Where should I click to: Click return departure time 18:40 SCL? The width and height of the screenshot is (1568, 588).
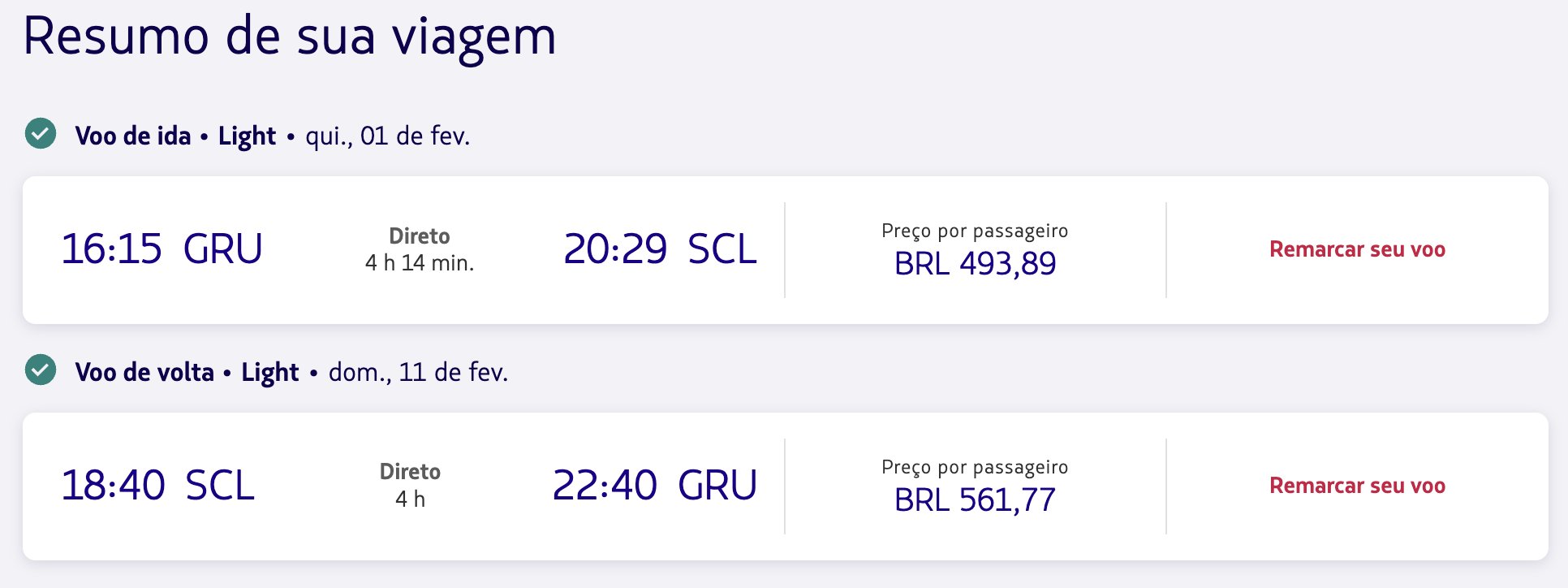[x=158, y=485]
